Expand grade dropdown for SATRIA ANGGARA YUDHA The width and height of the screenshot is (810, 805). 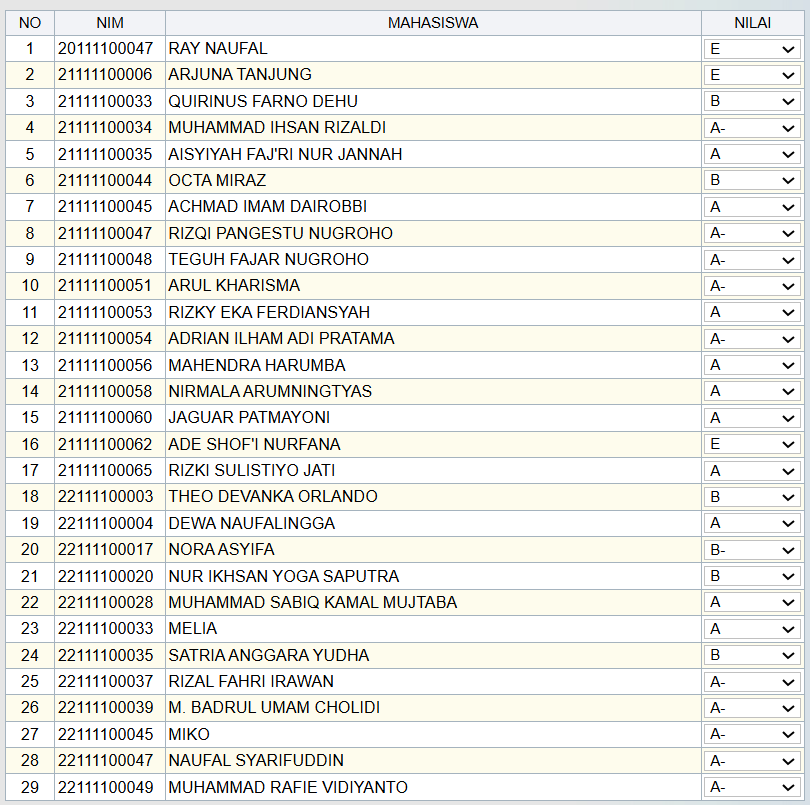(752, 655)
